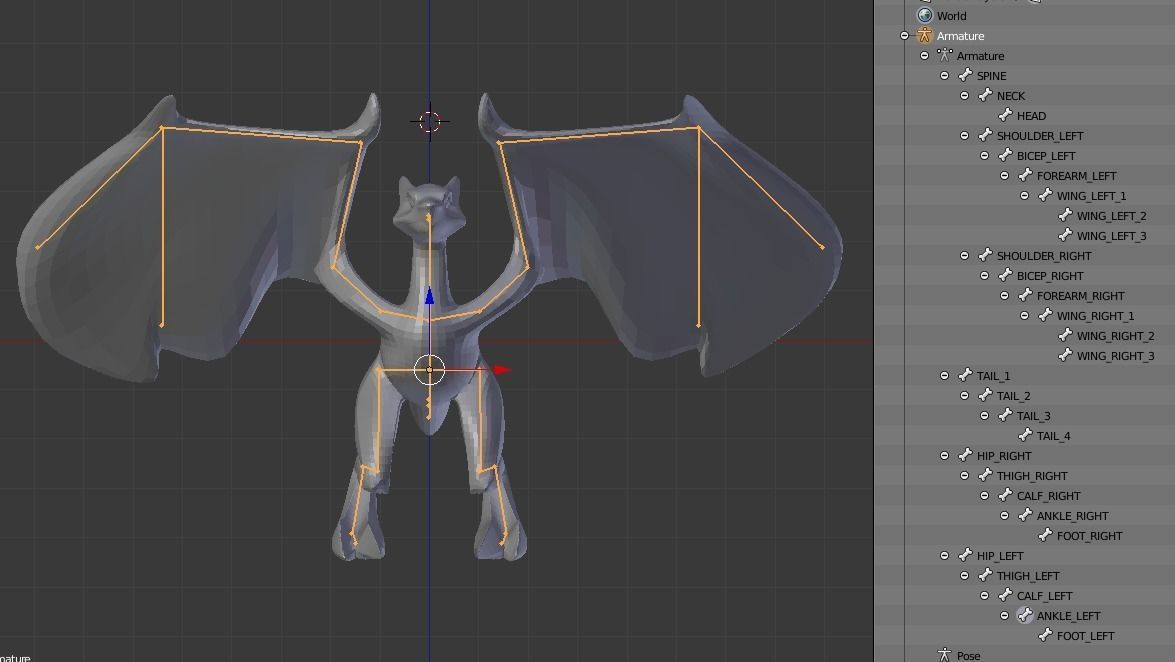
Task: Collapse the CALF_LEFT branch
Action: tap(985, 595)
